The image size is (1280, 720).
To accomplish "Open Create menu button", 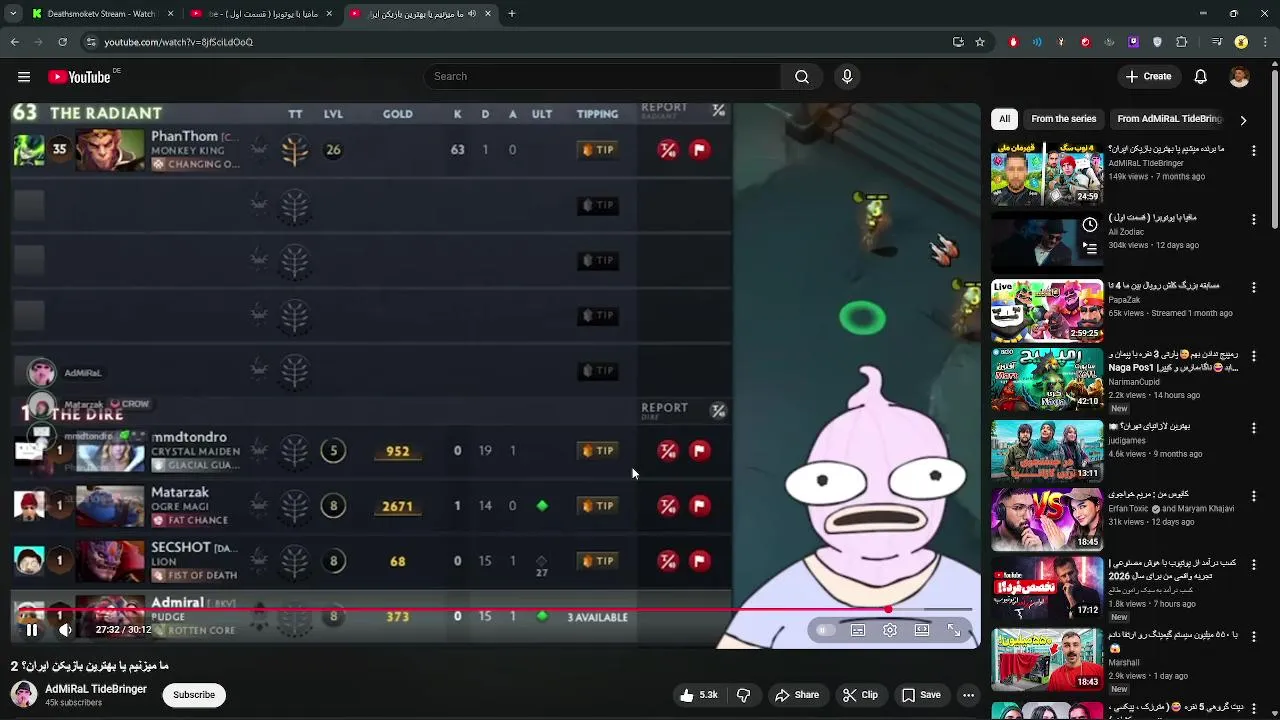I will [x=1148, y=77].
